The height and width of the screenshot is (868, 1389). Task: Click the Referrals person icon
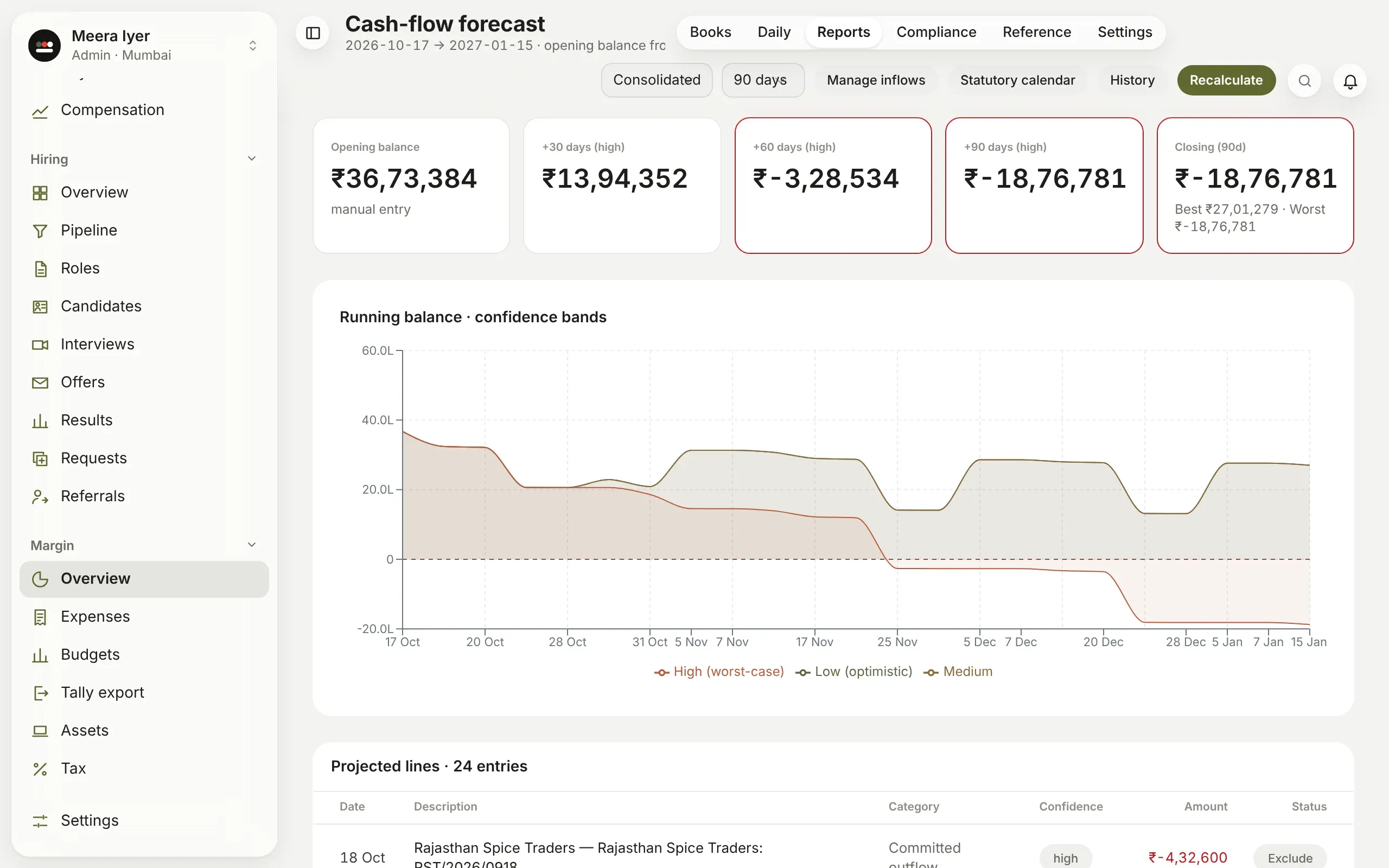40,496
